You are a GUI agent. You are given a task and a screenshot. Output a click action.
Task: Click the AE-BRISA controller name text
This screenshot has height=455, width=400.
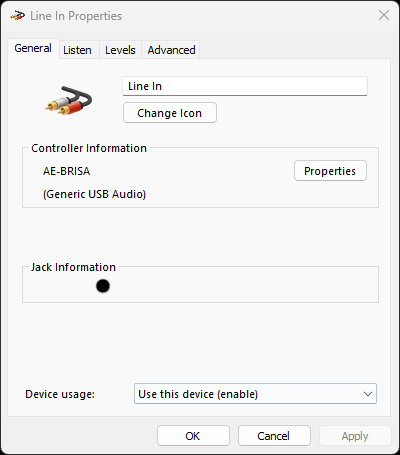(x=66, y=171)
